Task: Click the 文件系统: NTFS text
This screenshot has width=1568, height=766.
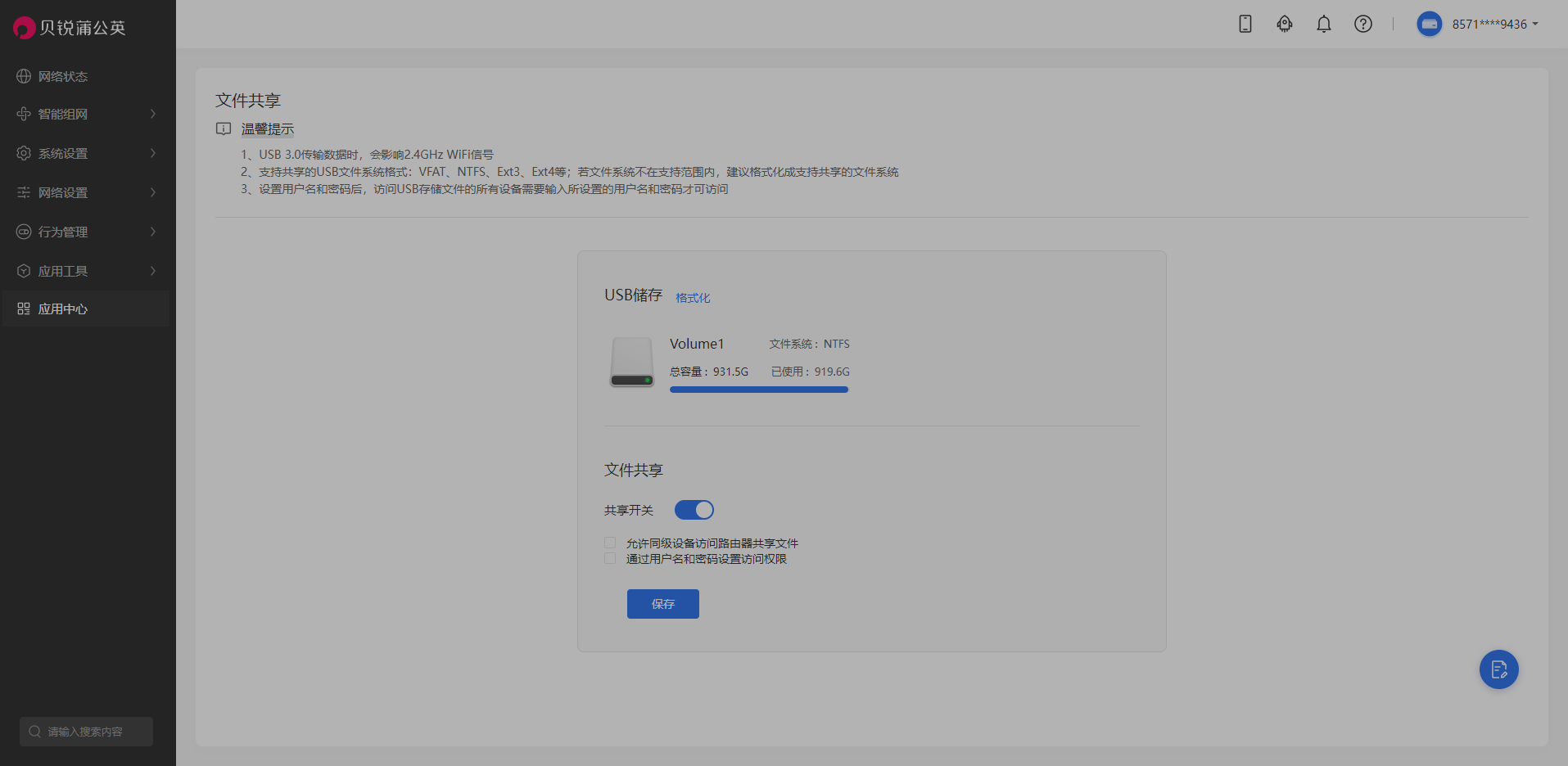Action: [809, 344]
